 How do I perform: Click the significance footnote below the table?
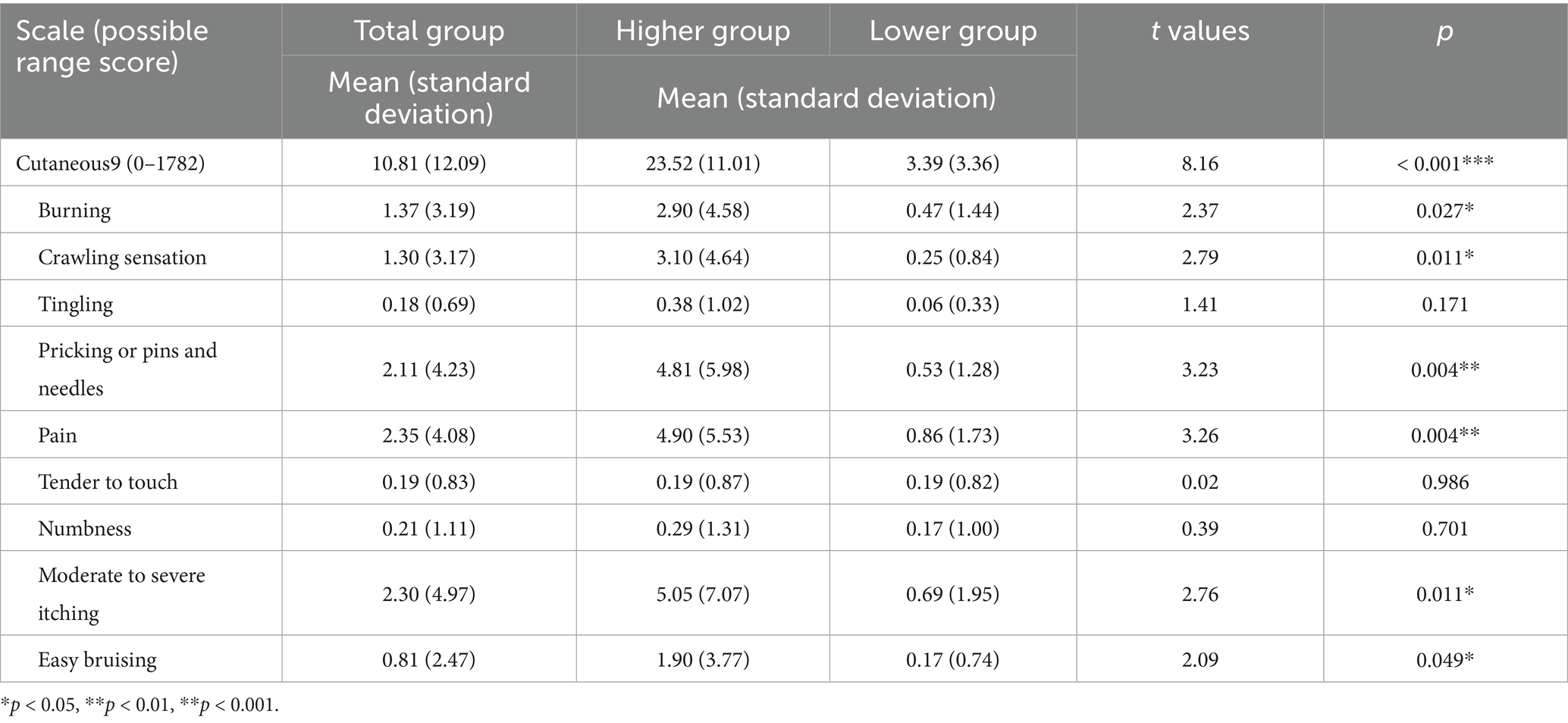coord(140,706)
